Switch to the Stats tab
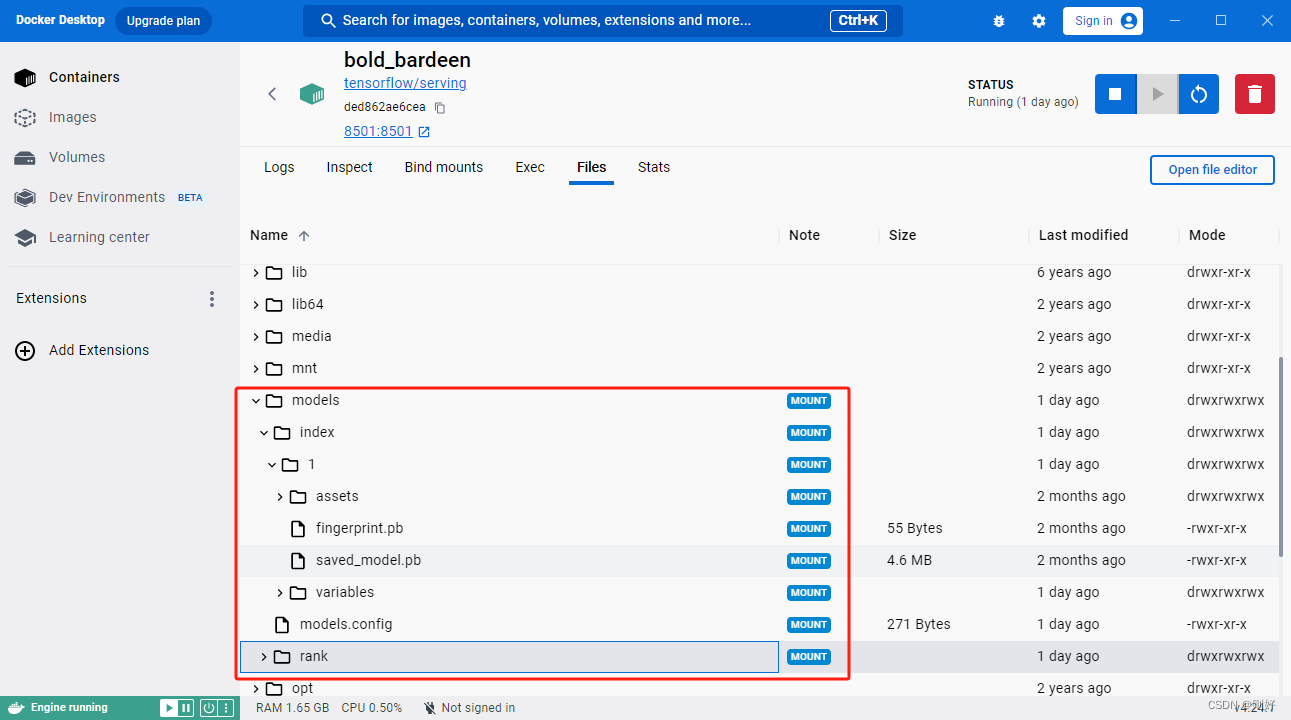 pyautogui.click(x=654, y=167)
